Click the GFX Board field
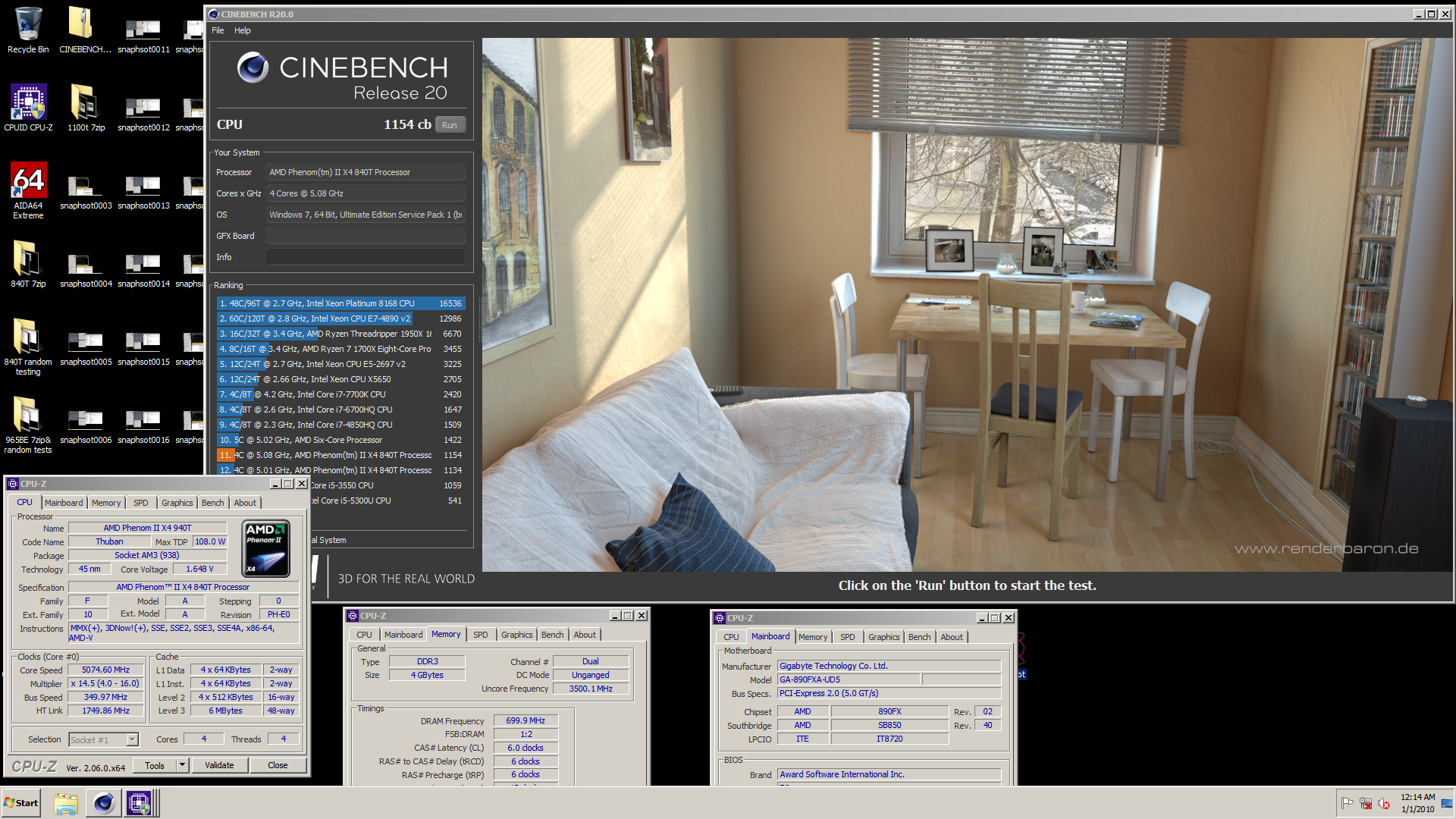 [x=366, y=236]
